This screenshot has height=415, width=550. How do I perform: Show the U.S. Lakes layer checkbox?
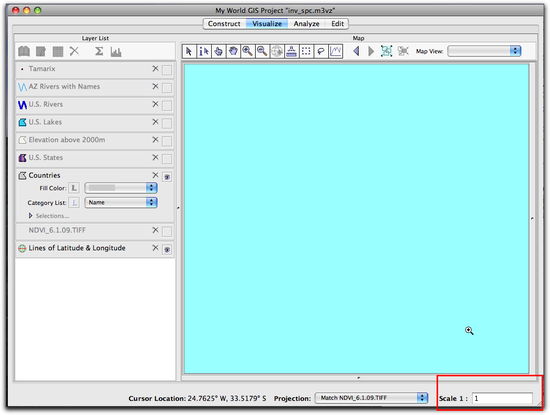point(167,123)
